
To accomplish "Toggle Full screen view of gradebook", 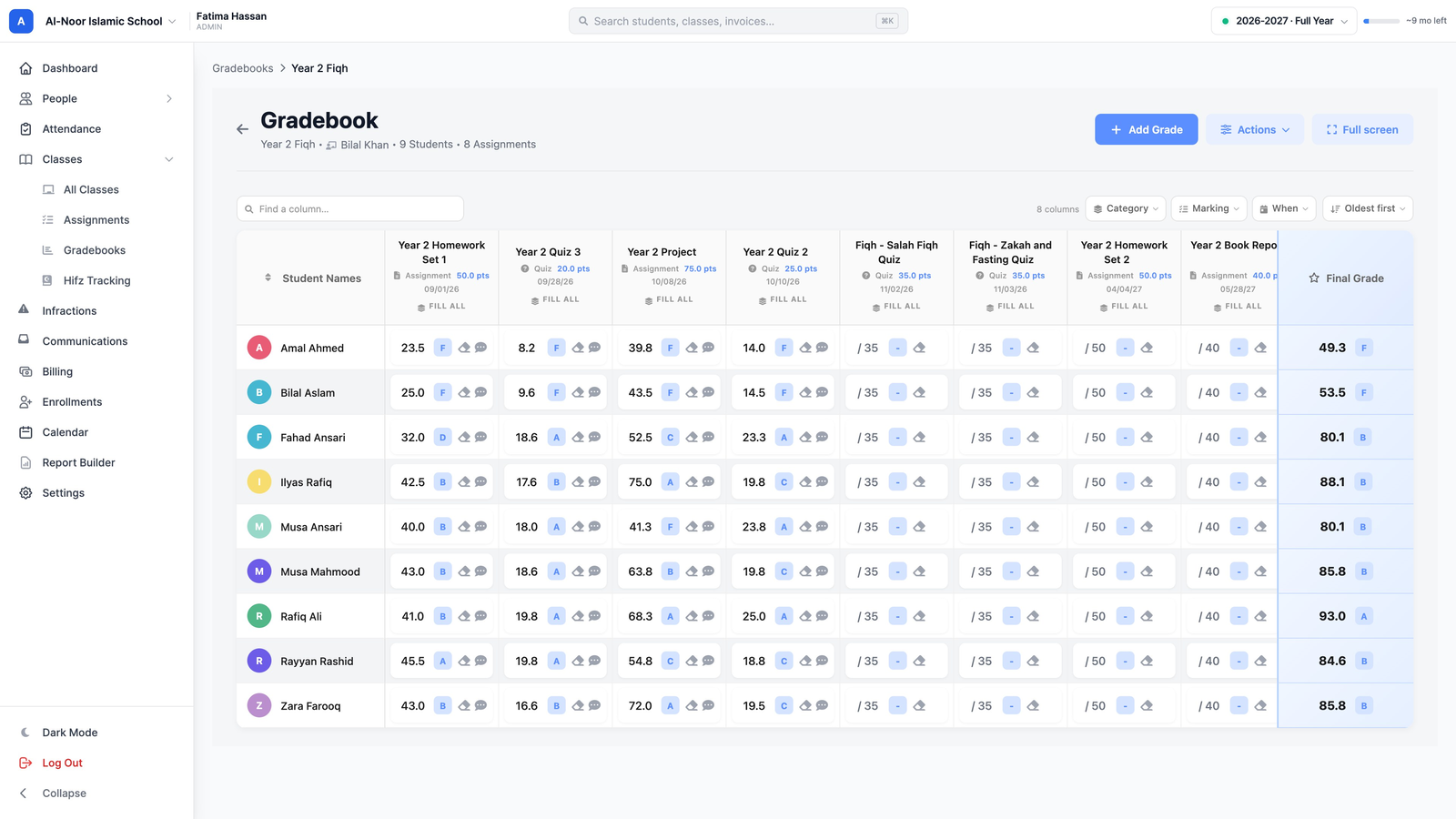I will point(1361,129).
